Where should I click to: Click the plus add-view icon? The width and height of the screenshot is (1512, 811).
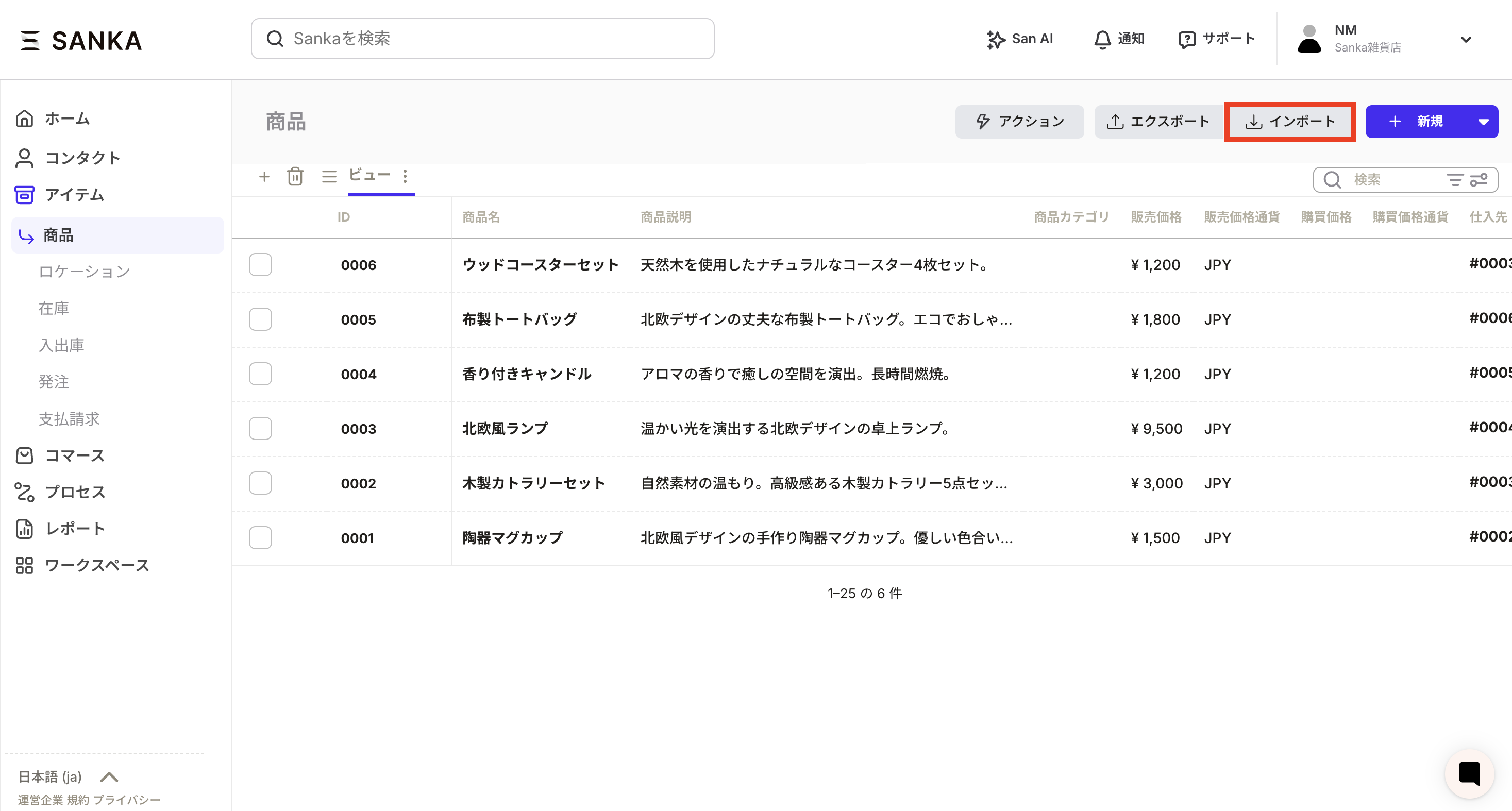[x=264, y=177]
